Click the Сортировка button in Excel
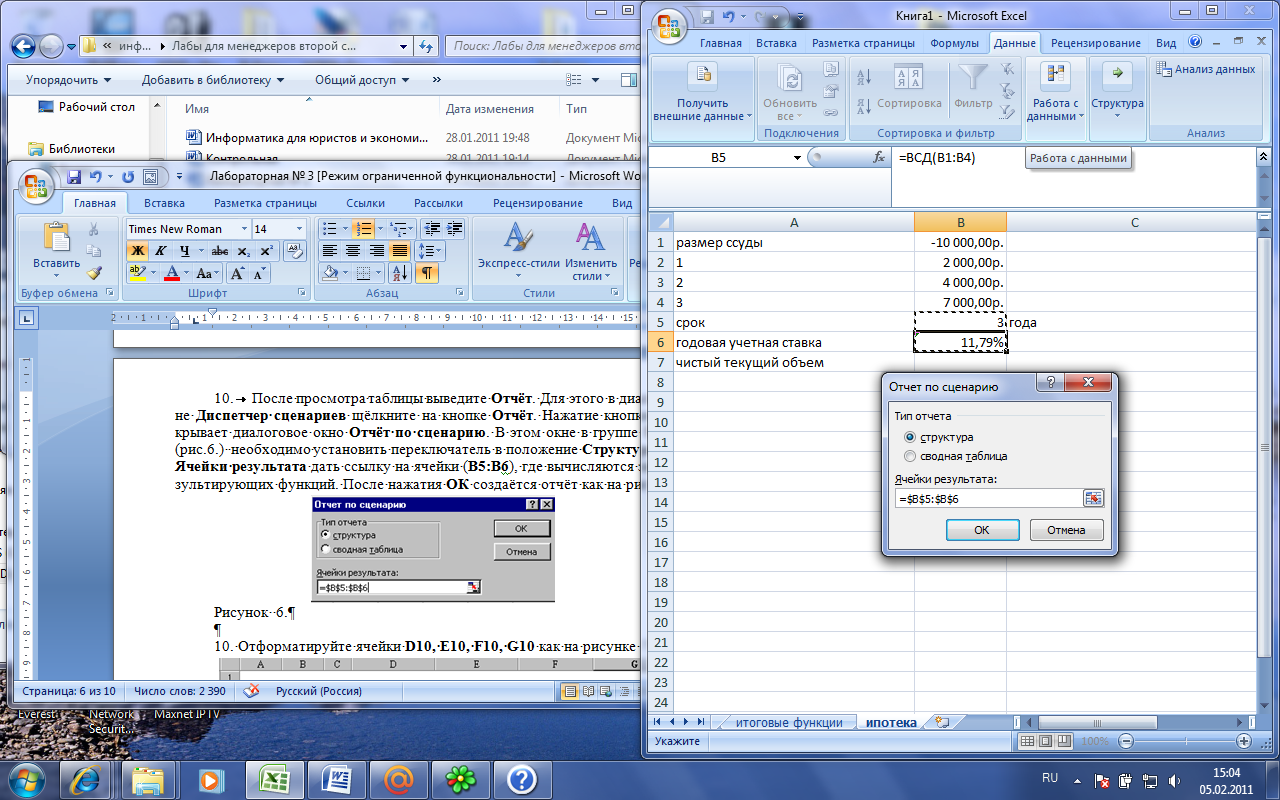1280x800 pixels. point(909,87)
